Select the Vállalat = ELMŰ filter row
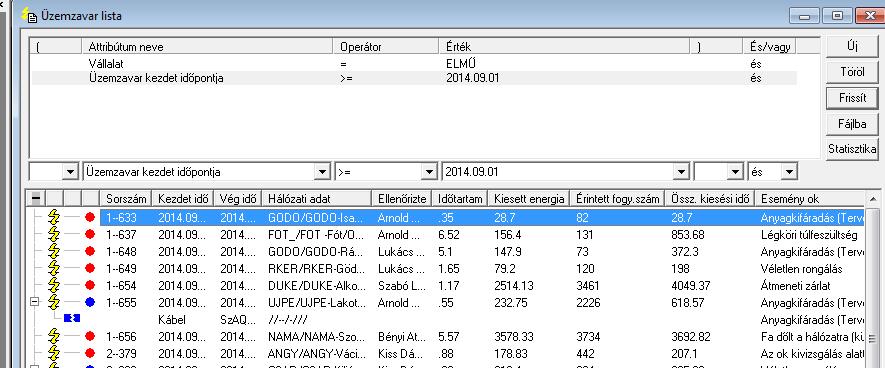The image size is (885, 368). [414, 64]
